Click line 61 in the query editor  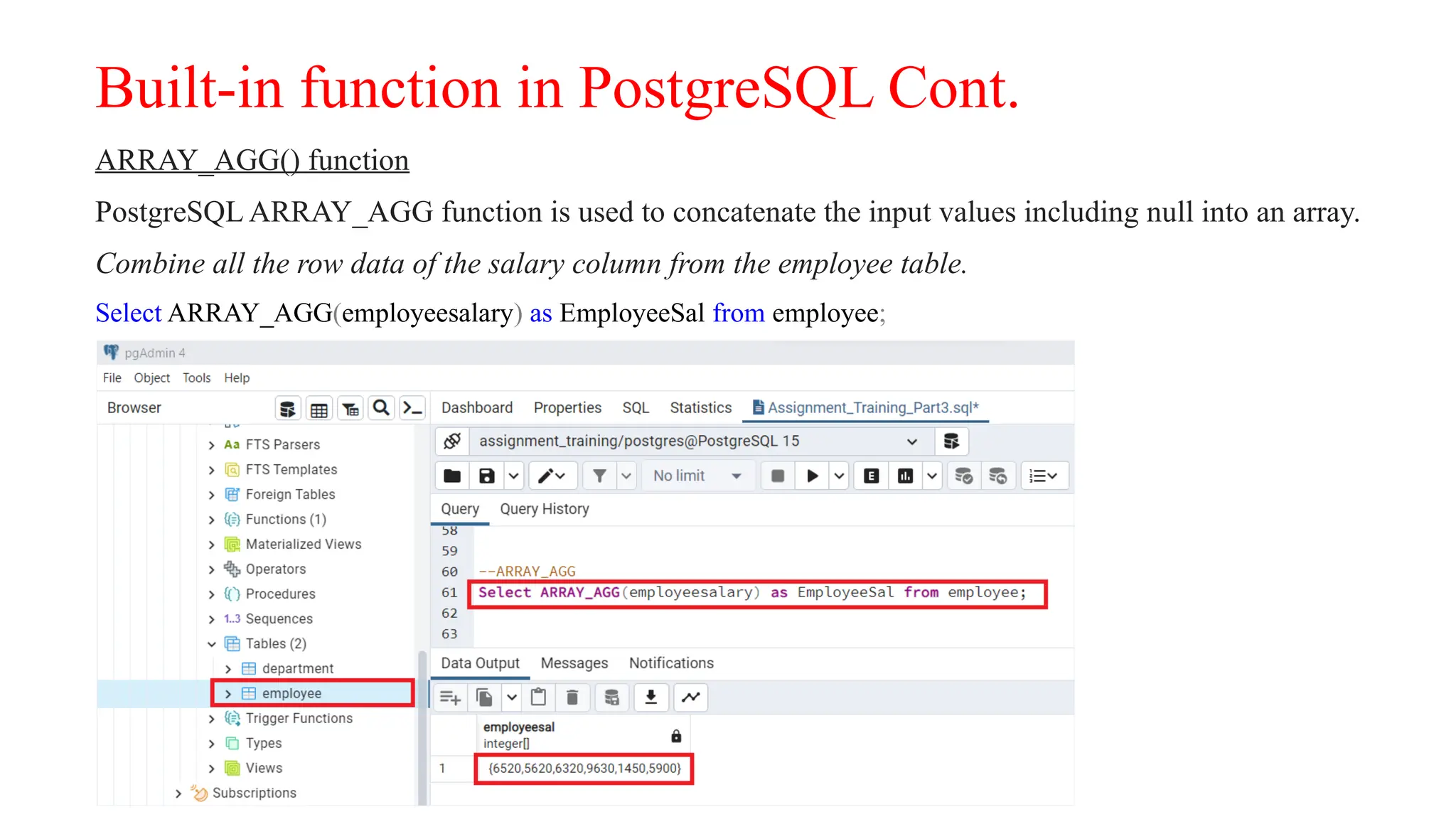tap(752, 593)
